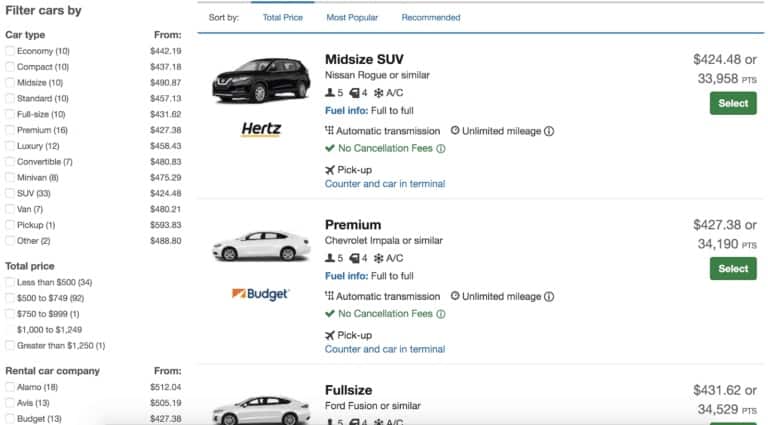Sort results by Total Price
This screenshot has width=768, height=425.
(283, 18)
